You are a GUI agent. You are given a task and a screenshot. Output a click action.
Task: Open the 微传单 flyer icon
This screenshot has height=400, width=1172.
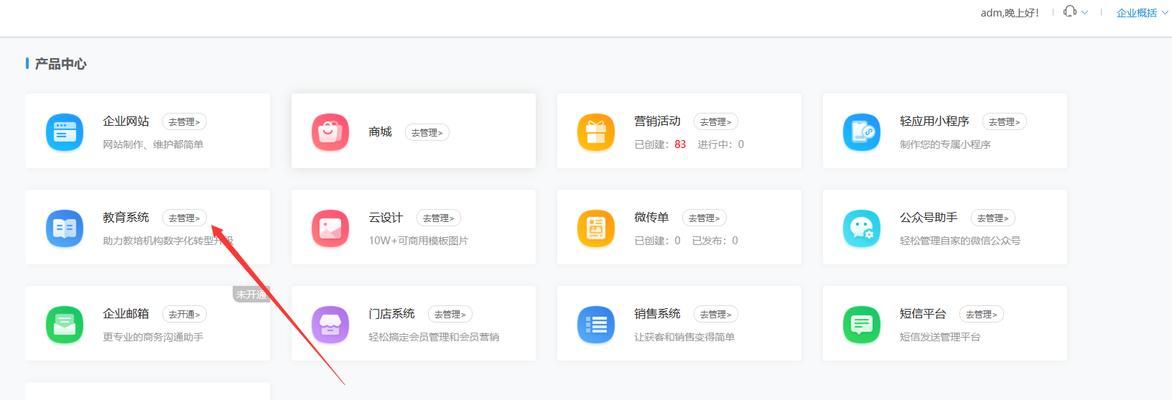pyautogui.click(x=596, y=228)
